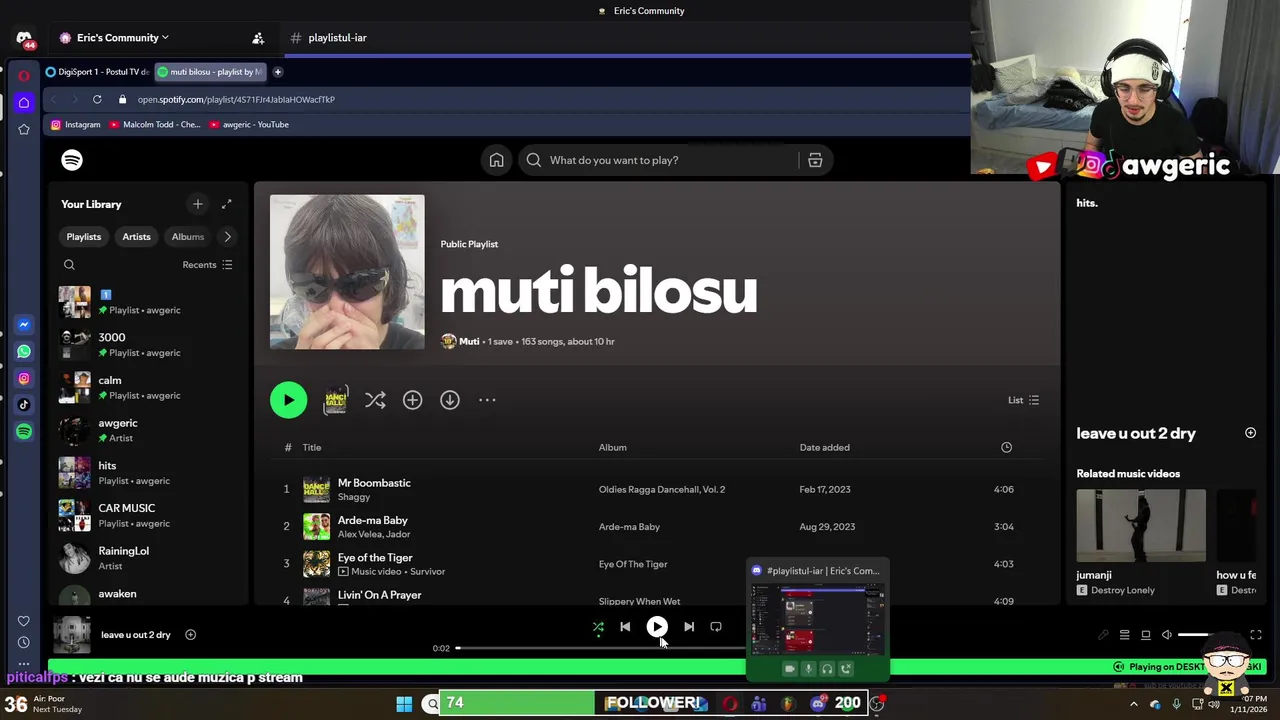Open the jumanji music video thumbnail
The image size is (1280, 720).
1141,526
